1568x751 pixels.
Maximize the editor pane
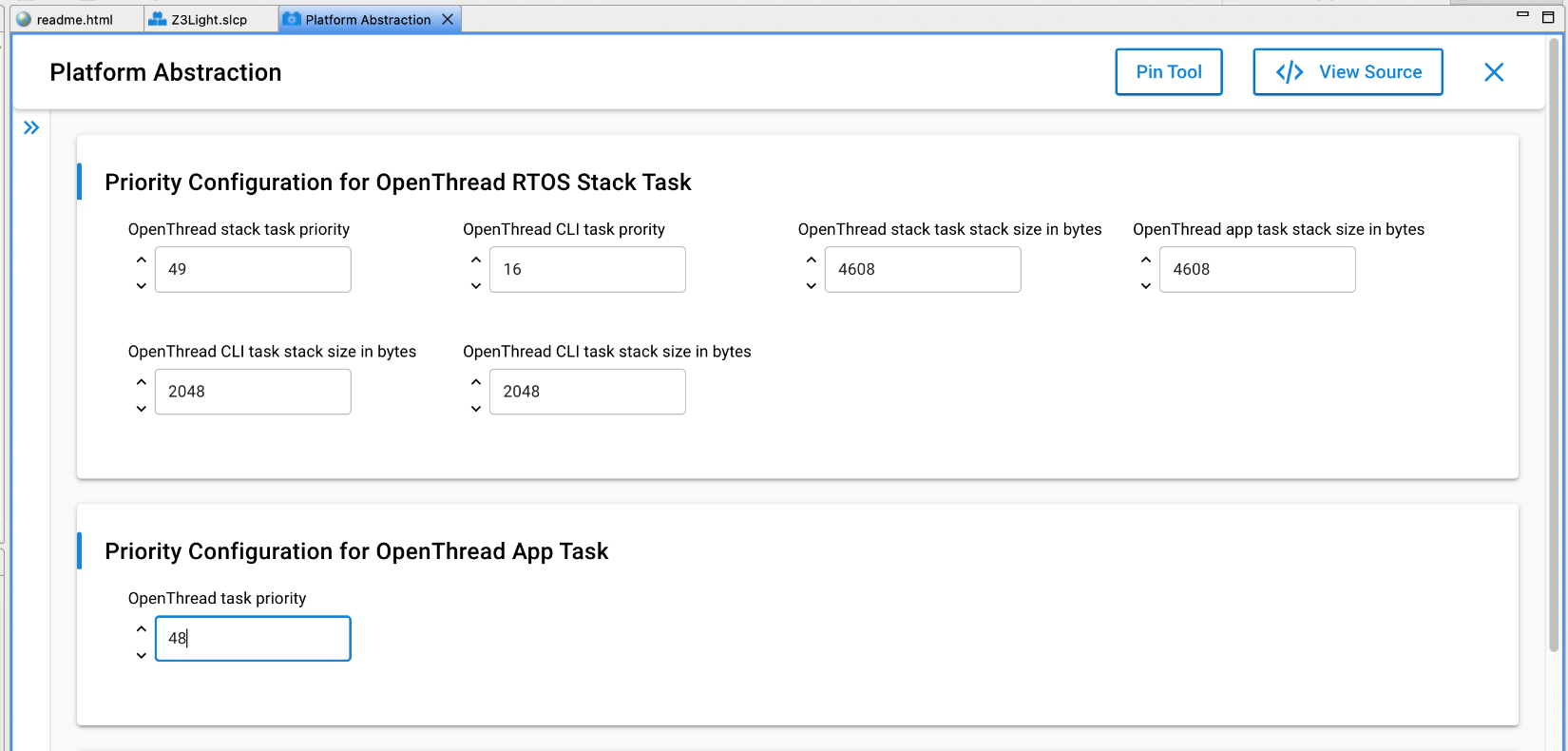[x=1548, y=17]
